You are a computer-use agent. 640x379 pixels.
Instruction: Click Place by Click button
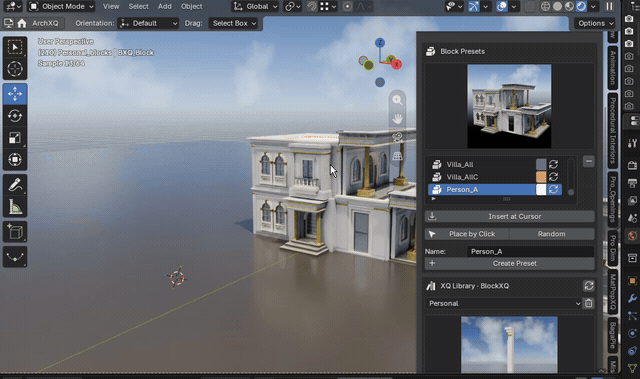(x=467, y=234)
